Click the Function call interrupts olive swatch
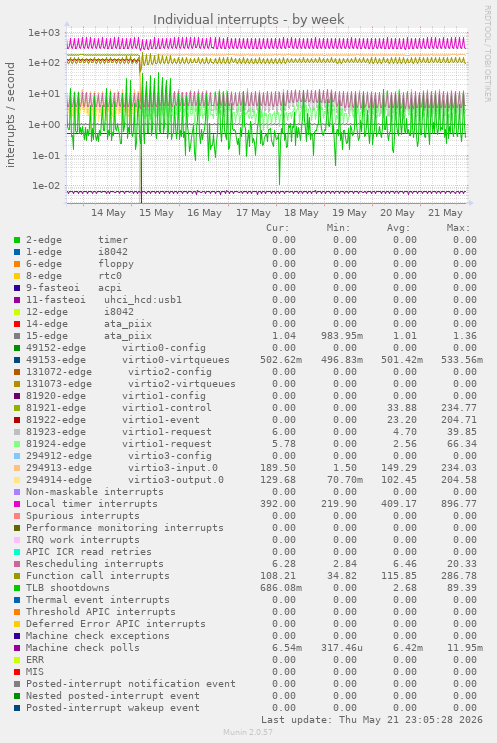The height and width of the screenshot is (743, 497). click(x=17, y=576)
